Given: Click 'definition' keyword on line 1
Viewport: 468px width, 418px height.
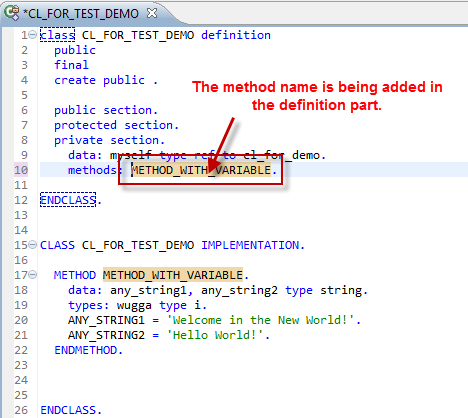Looking at the screenshot, I should 236,35.
